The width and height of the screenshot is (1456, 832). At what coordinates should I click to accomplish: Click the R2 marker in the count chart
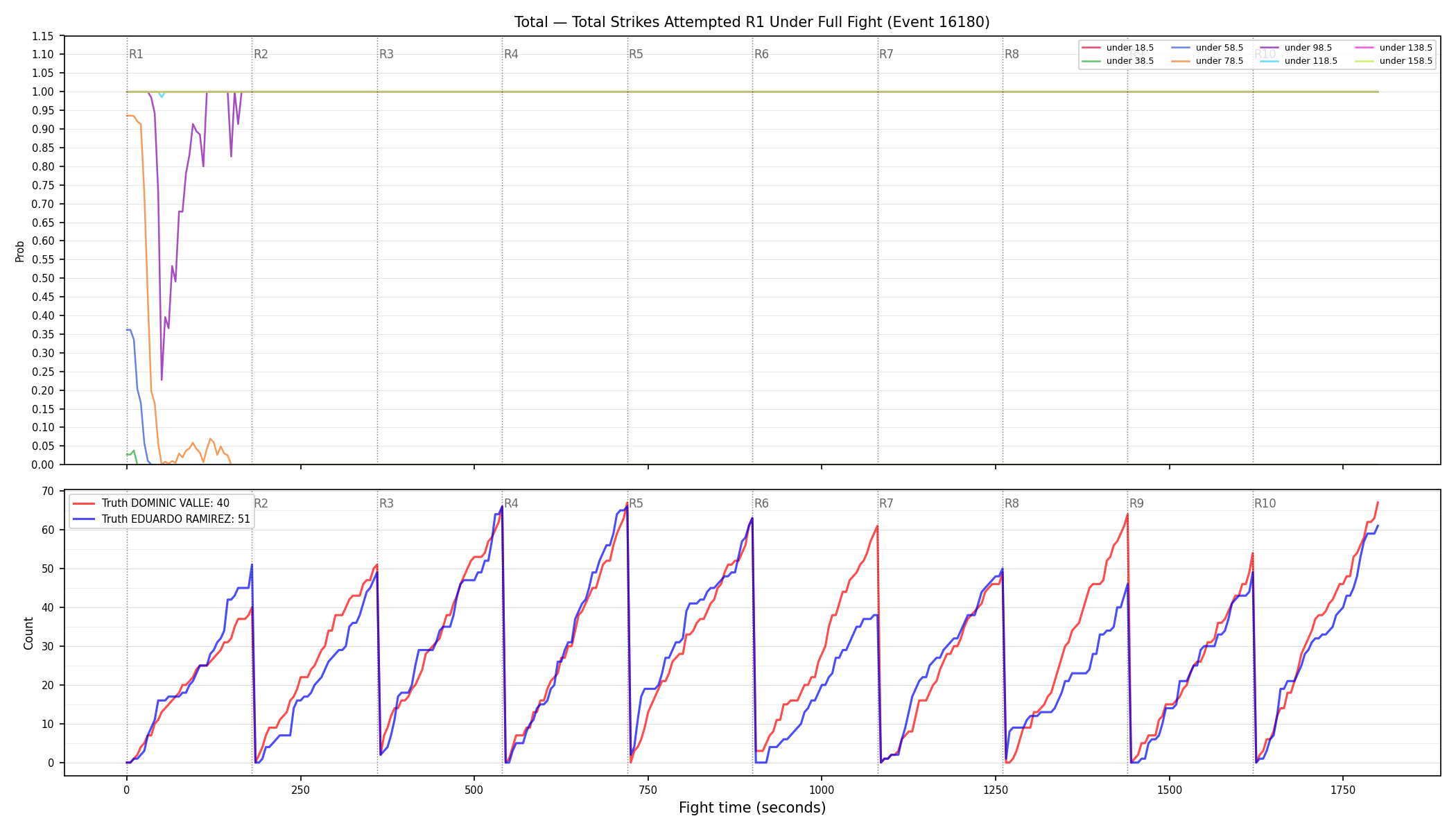261,503
